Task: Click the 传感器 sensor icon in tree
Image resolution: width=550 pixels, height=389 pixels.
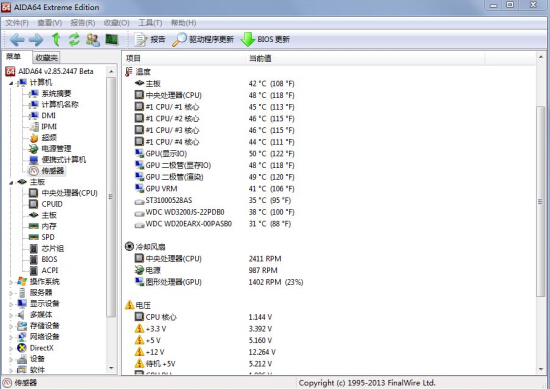Action: click(x=34, y=171)
